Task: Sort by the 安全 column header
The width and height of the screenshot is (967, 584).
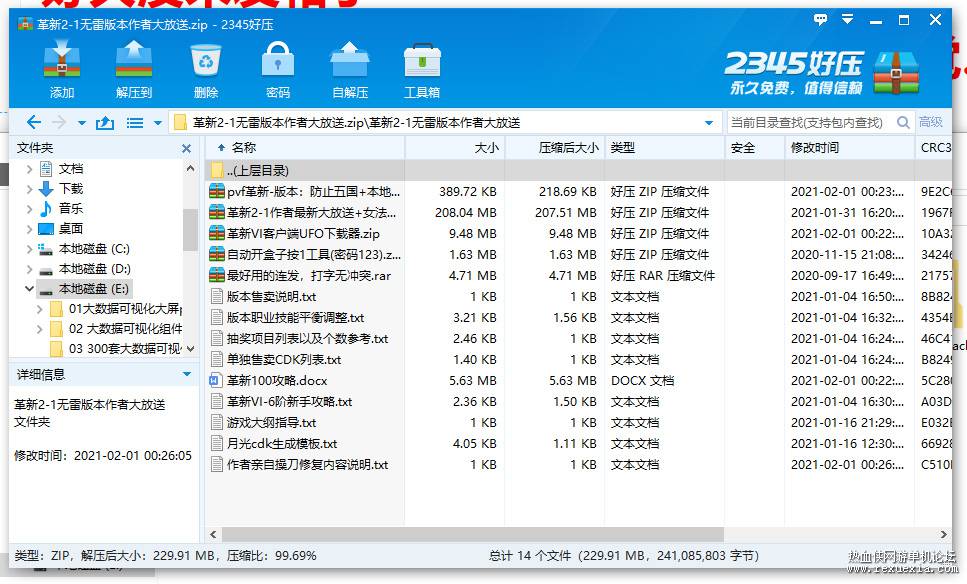Action: 755,148
